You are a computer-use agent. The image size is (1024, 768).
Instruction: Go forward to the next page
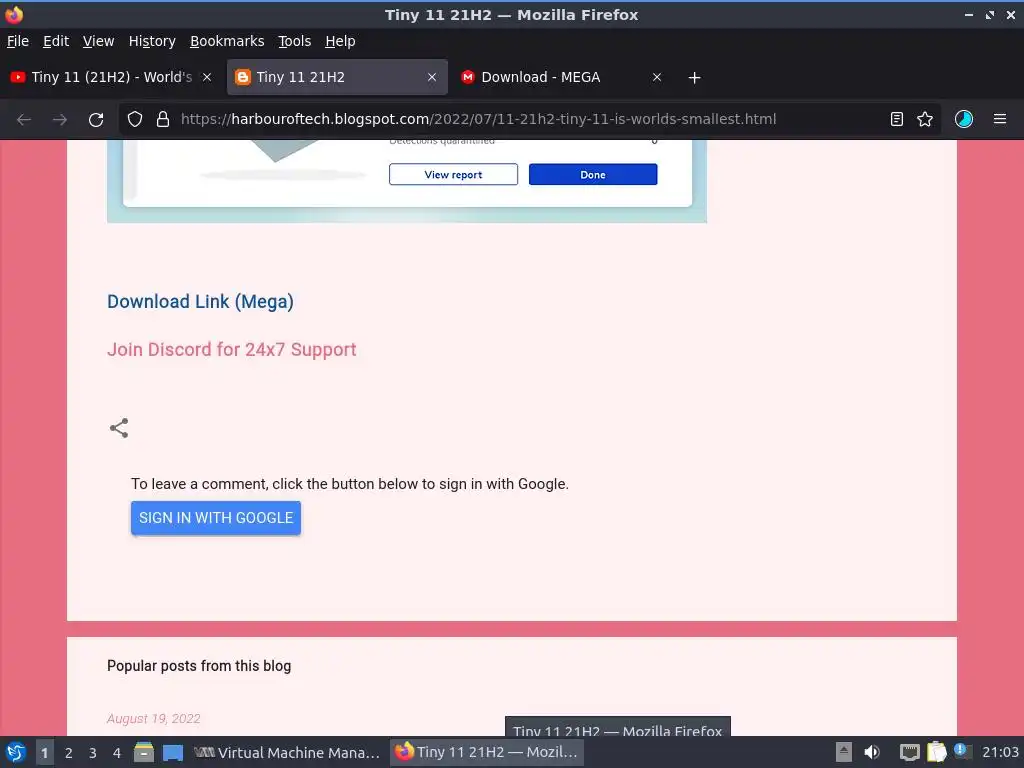60,120
